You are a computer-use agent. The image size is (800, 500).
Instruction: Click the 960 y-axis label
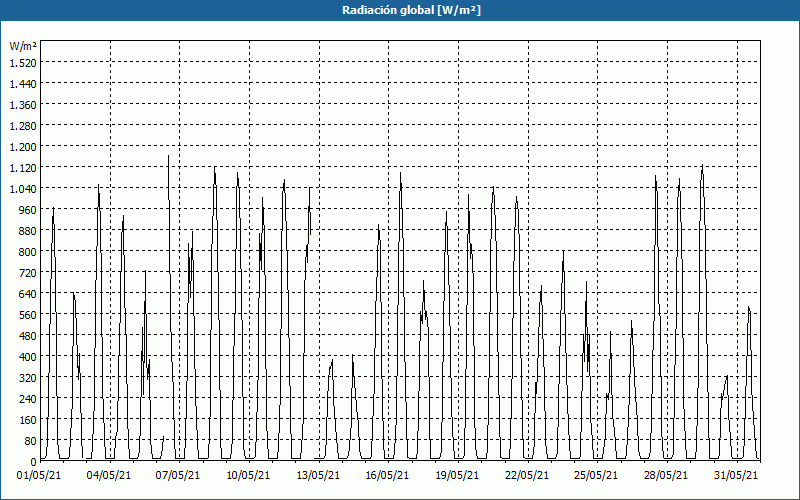(x=28, y=210)
